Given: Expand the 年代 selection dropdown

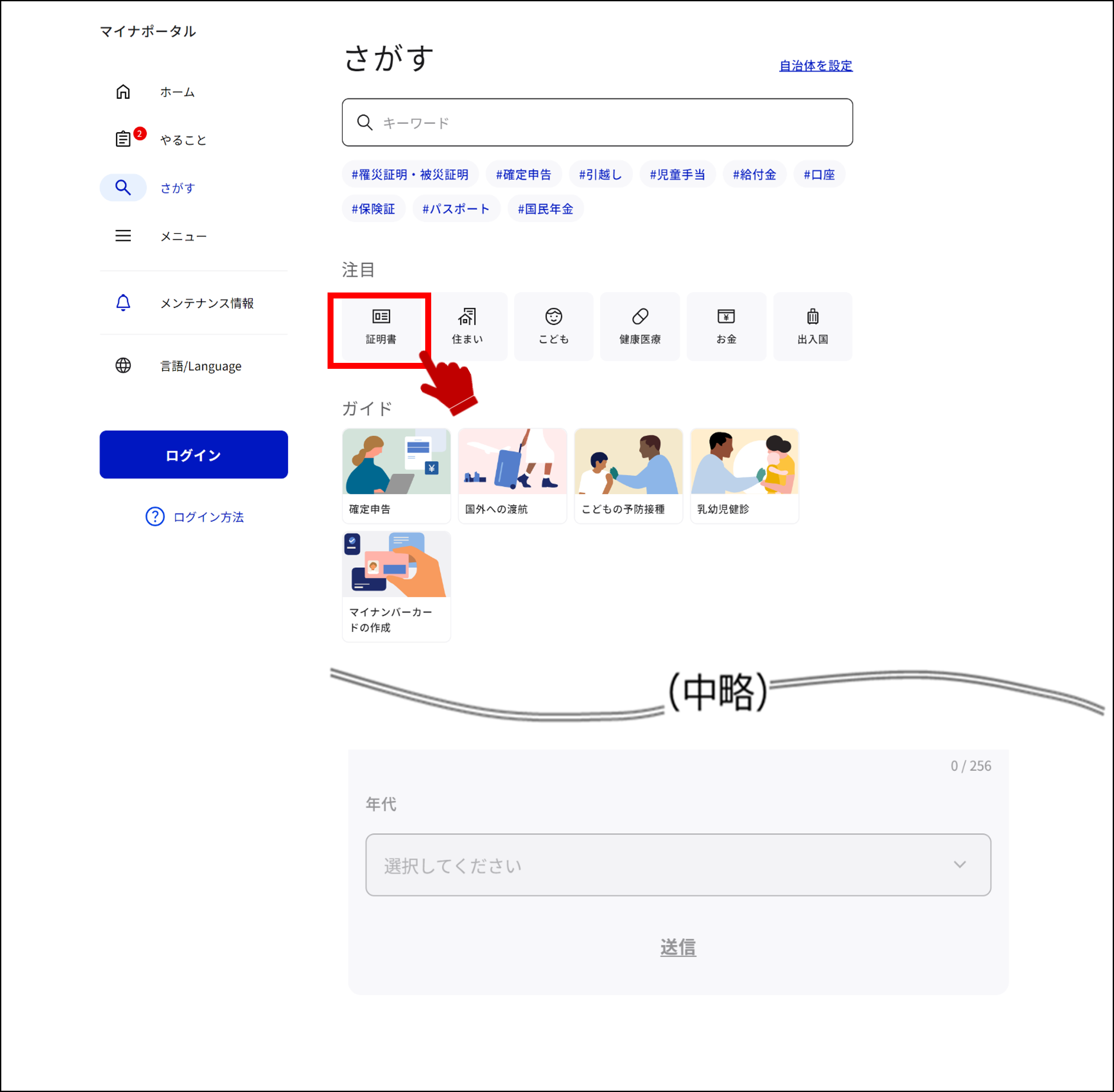Looking at the screenshot, I should (678, 865).
